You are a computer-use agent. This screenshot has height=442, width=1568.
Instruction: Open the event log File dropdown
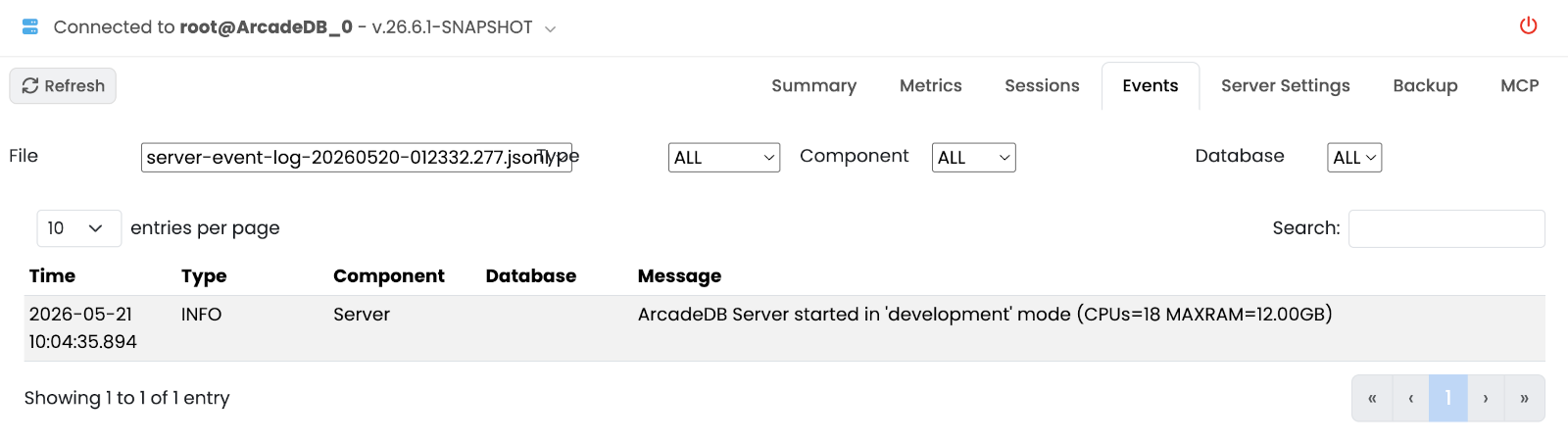357,157
